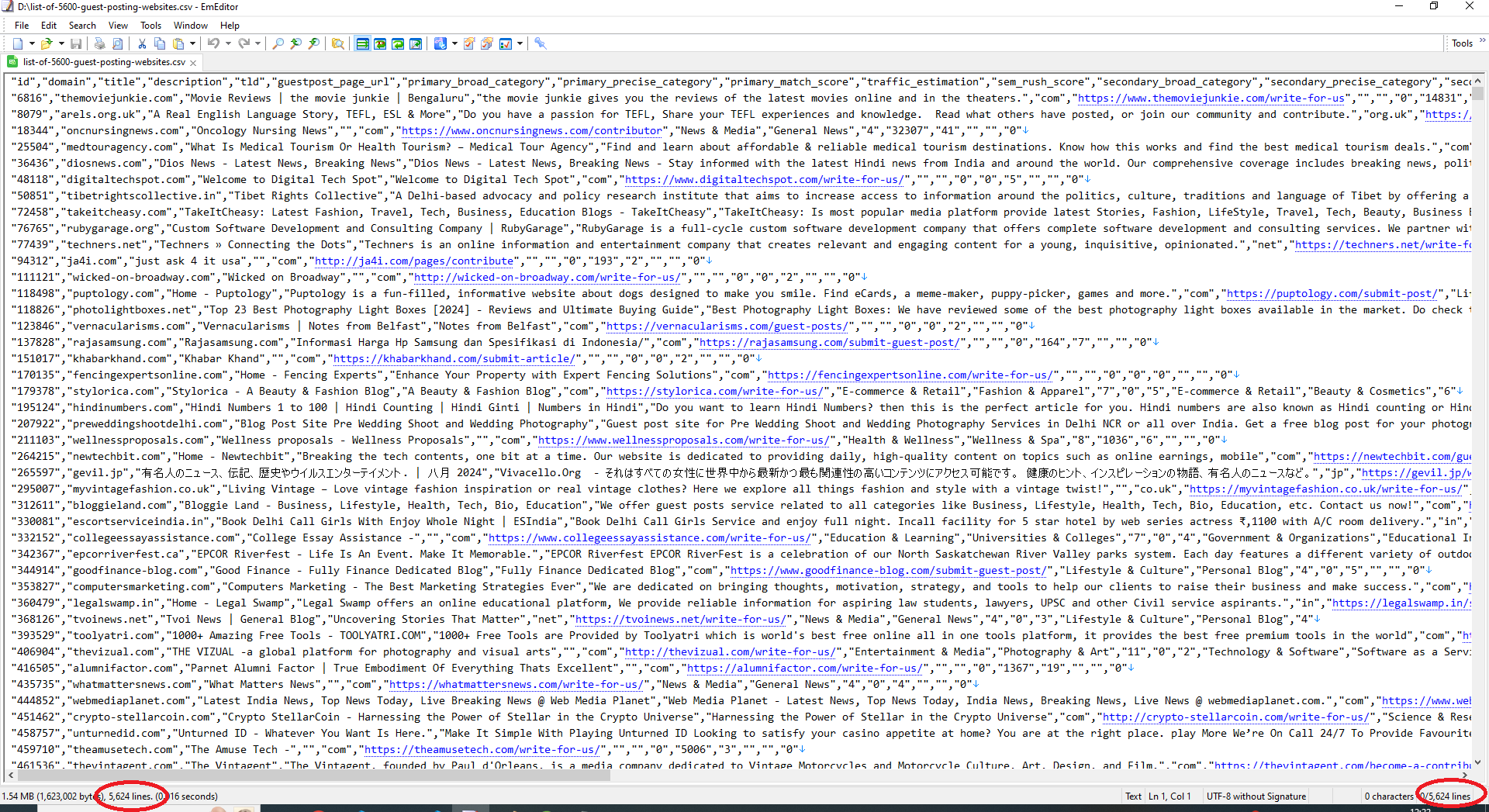The width and height of the screenshot is (1489, 812).
Task: Click the Paste toolbar icon
Action: click(178, 43)
